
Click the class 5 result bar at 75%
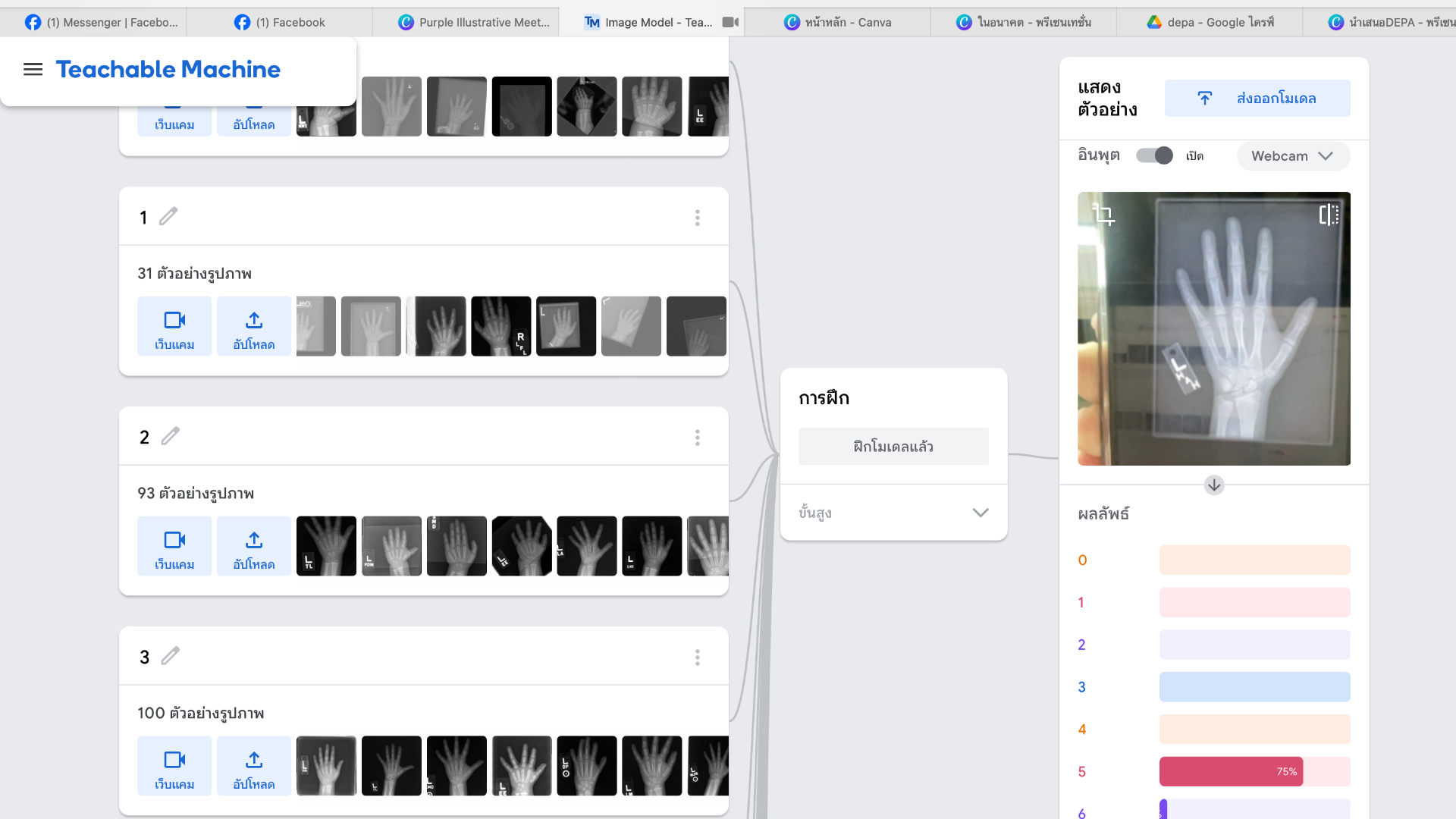tap(1231, 772)
